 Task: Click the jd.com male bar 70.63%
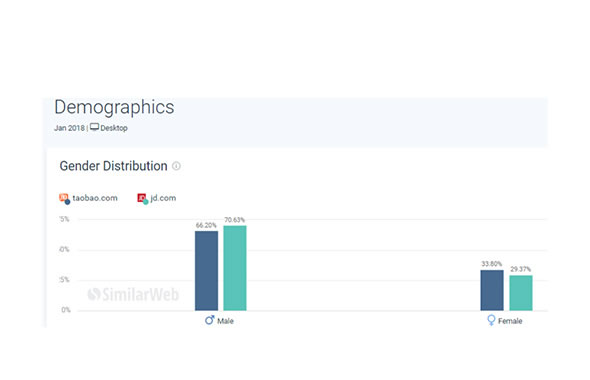click(235, 268)
